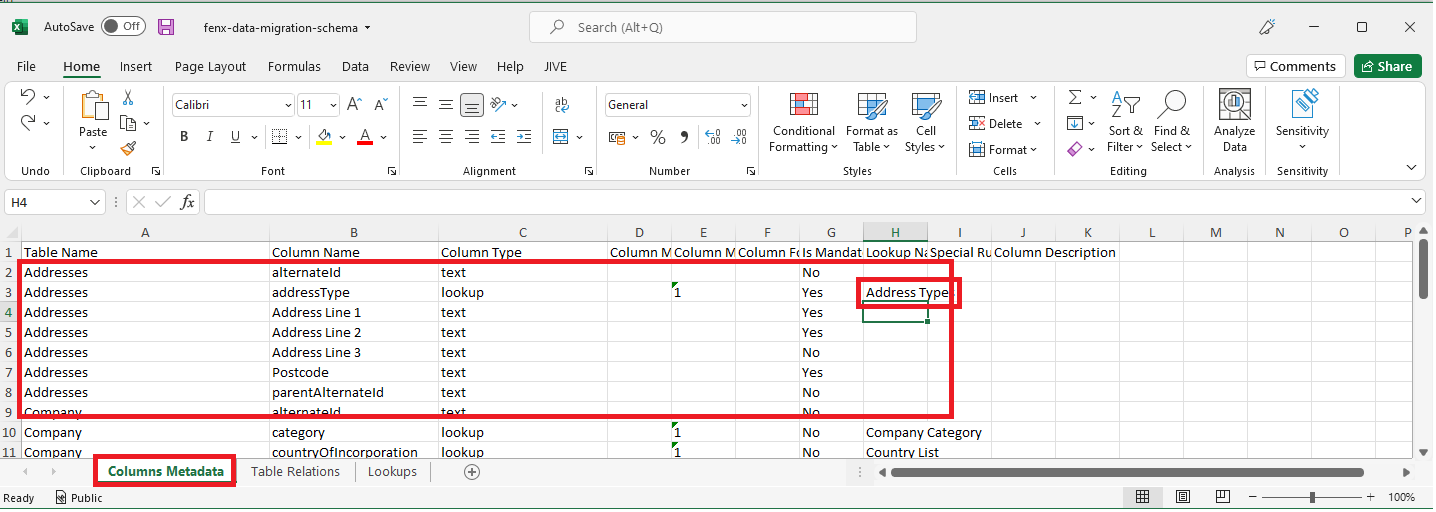Click the zoom slider at bottom right
The height and width of the screenshot is (512, 1436).
pyautogui.click(x=1311, y=498)
